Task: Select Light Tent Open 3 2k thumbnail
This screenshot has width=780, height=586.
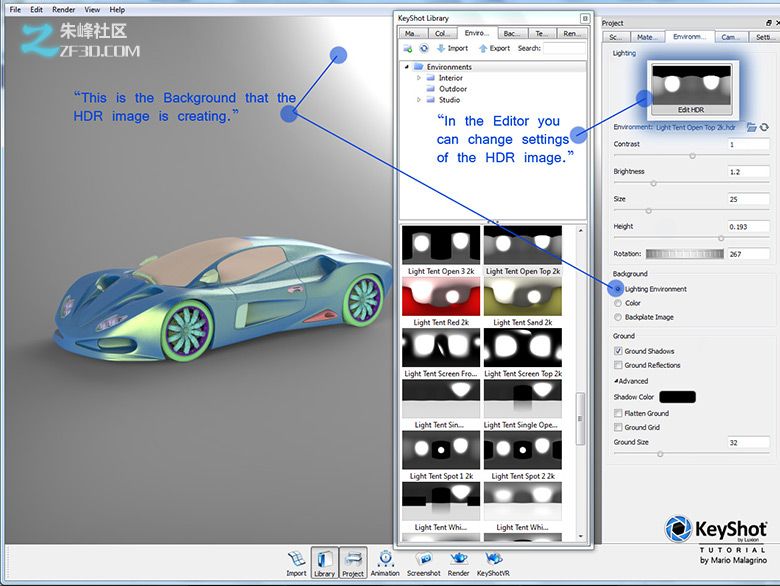Action: pos(441,245)
